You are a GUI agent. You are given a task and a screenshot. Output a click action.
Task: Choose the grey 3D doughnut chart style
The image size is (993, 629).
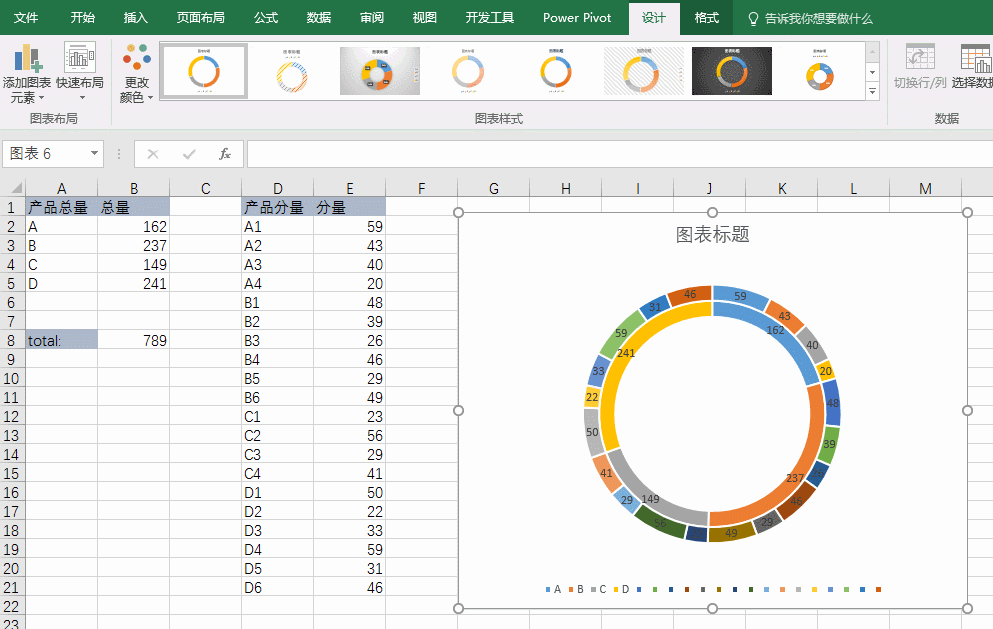(x=379, y=71)
